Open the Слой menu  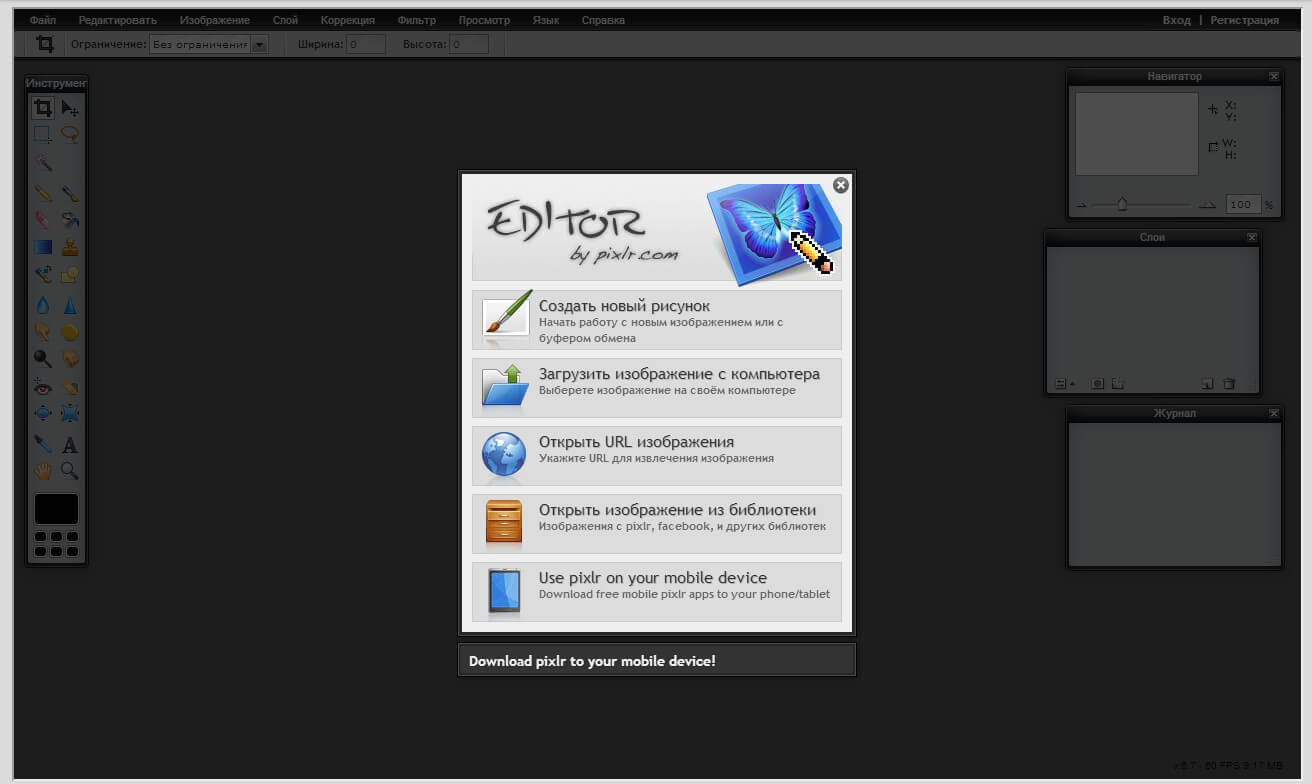pos(285,20)
